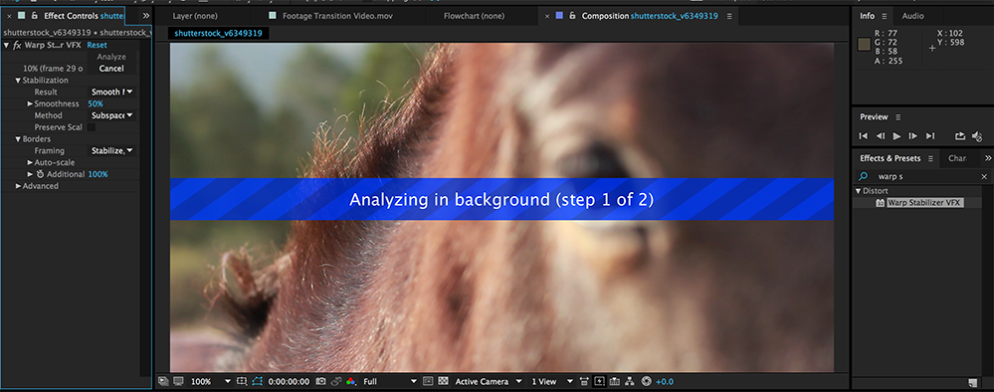
Task: Open the Method Subspace dropdown
Action: pos(112,115)
